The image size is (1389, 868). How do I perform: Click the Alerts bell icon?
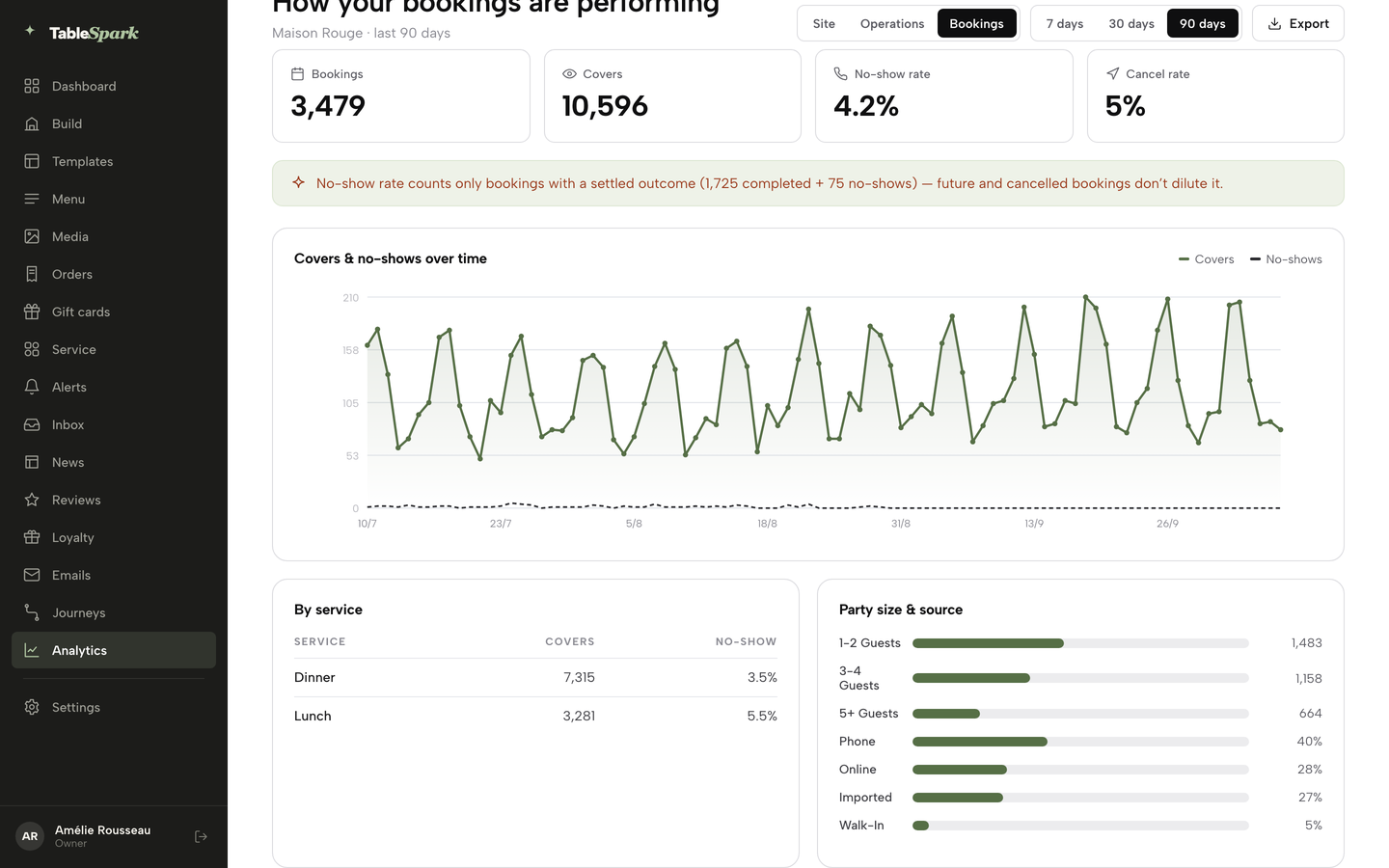[x=32, y=387]
